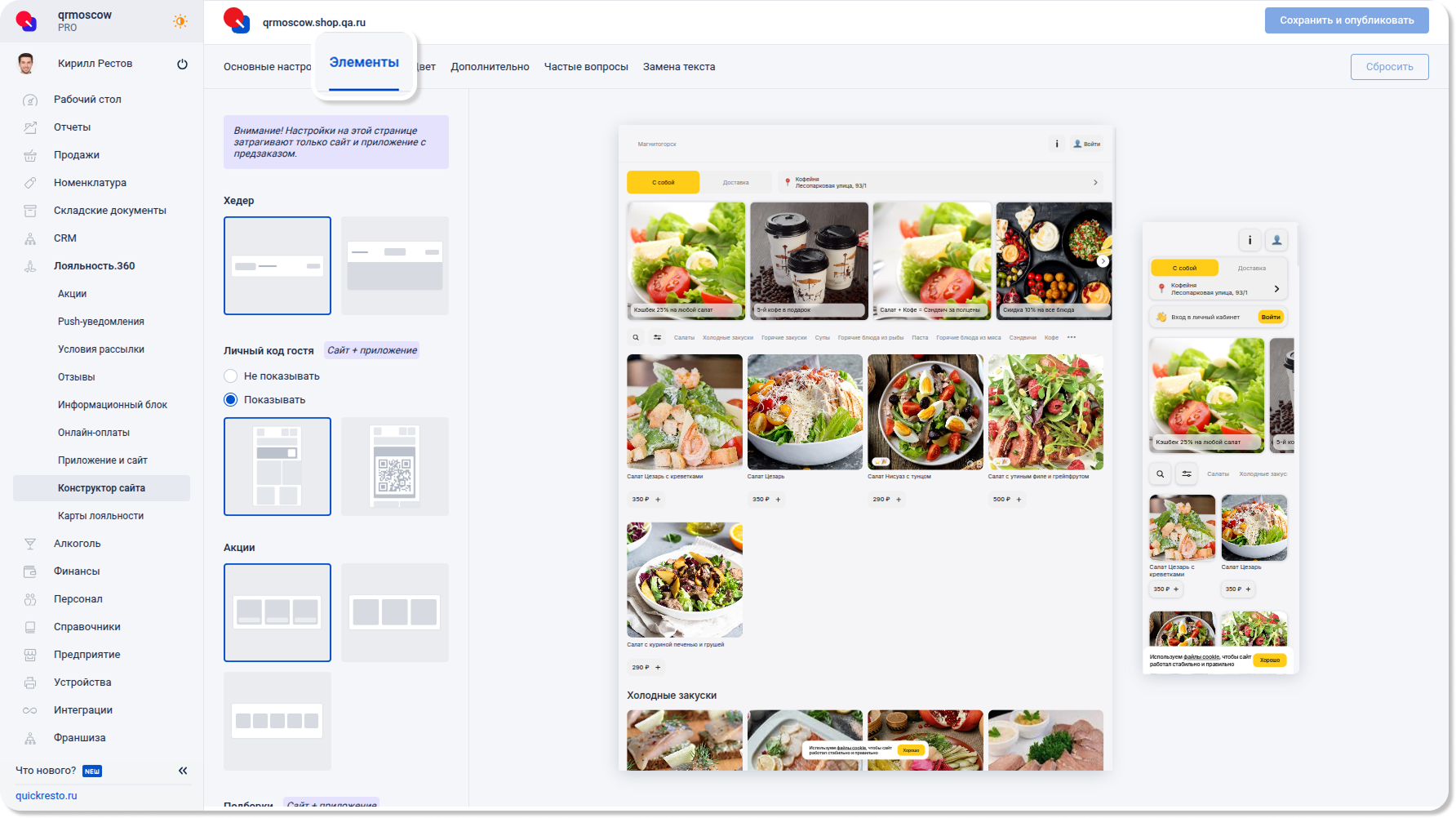The image size is (1456, 818).
Task: Expand the Номенклатура sidebar section
Action: (x=90, y=183)
